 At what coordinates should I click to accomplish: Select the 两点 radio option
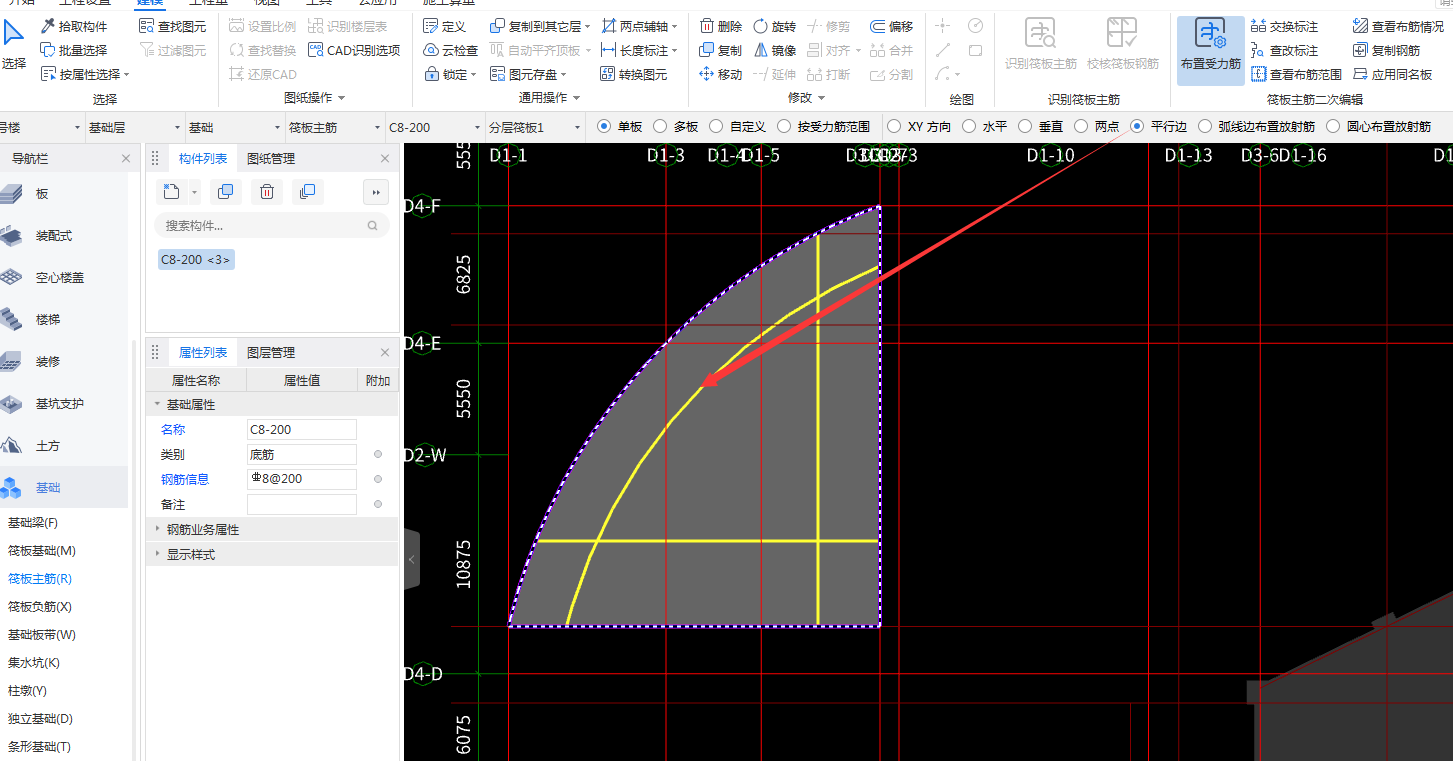point(1096,126)
